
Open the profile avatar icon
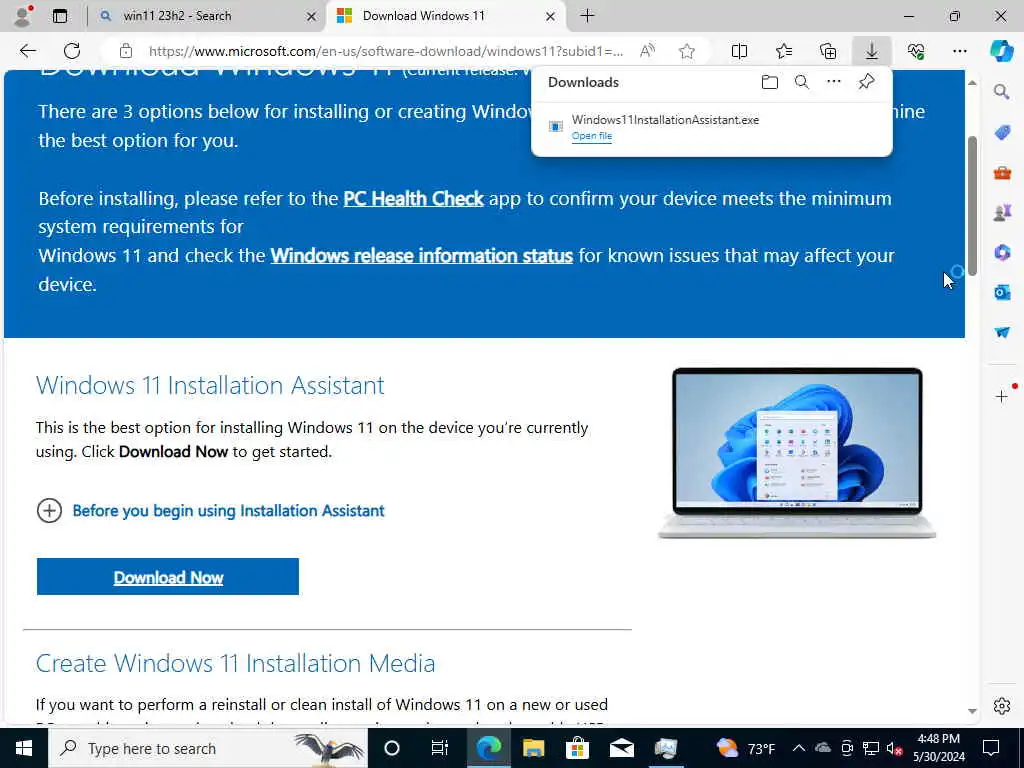pos(22,16)
